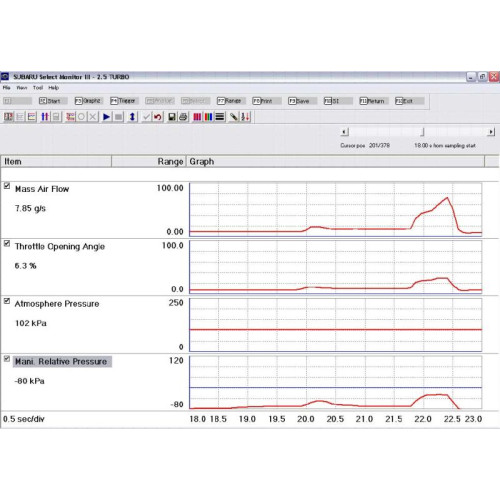Screen dimensions: 500x500
Task: Click the gray checkmark icon
Action: pos(146,117)
